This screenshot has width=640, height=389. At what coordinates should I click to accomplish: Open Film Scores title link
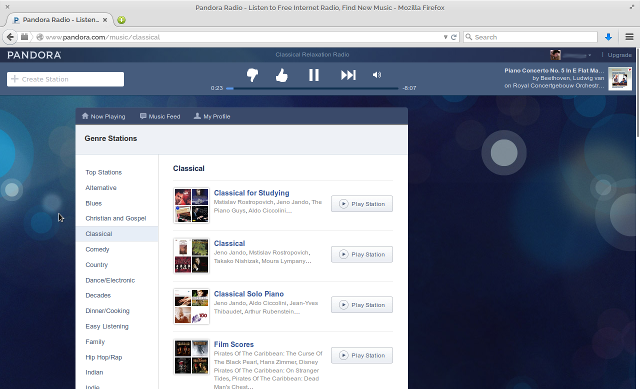(233, 345)
